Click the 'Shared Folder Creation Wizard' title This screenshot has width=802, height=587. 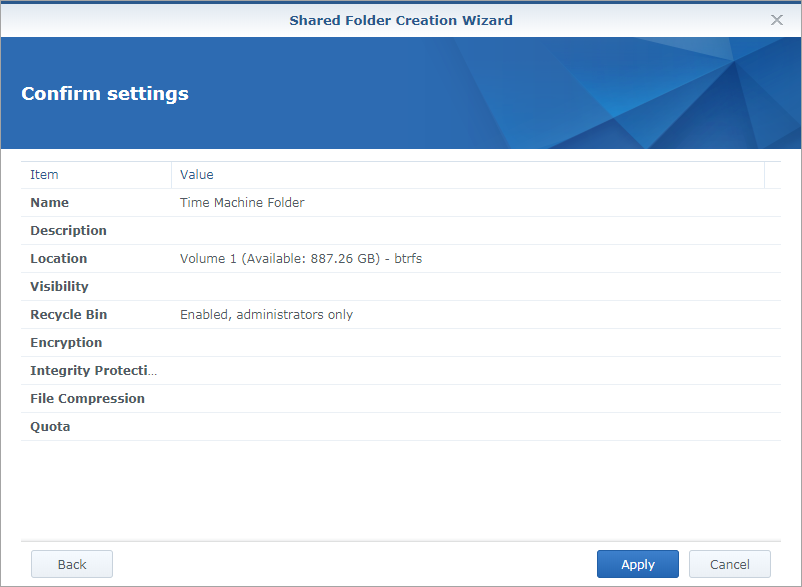(401, 20)
